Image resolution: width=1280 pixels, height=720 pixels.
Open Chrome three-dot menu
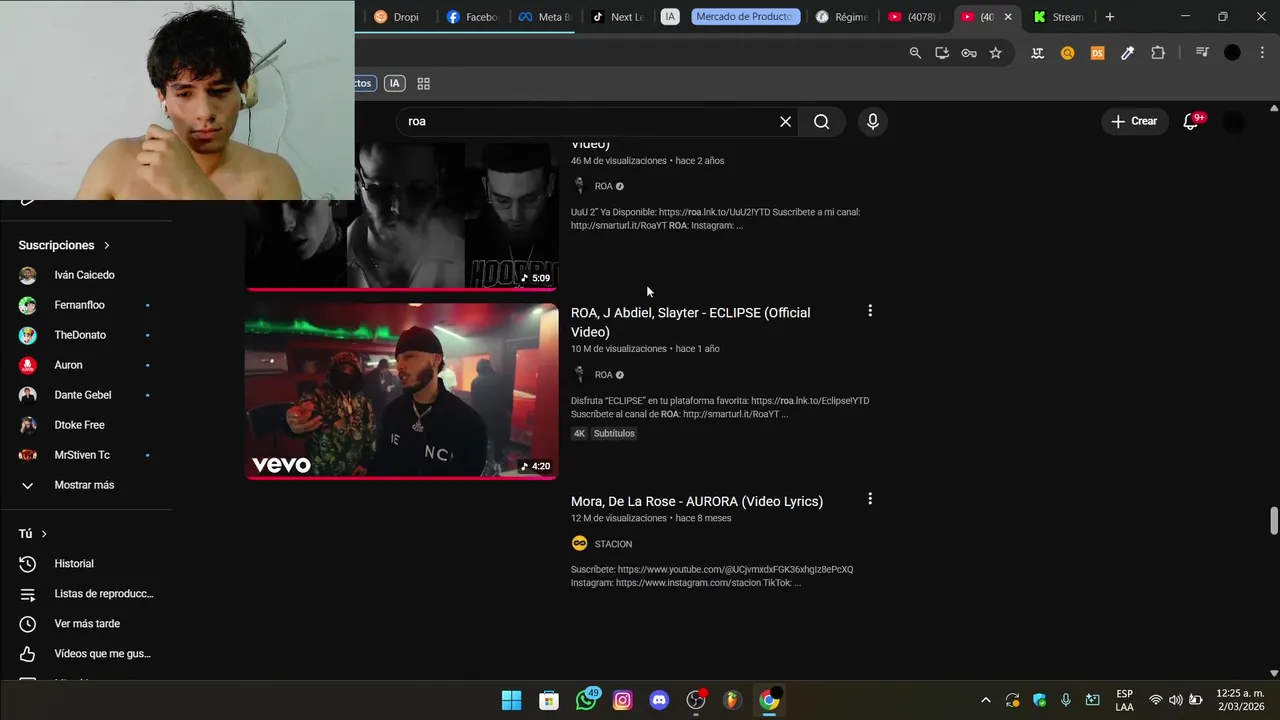1263,53
